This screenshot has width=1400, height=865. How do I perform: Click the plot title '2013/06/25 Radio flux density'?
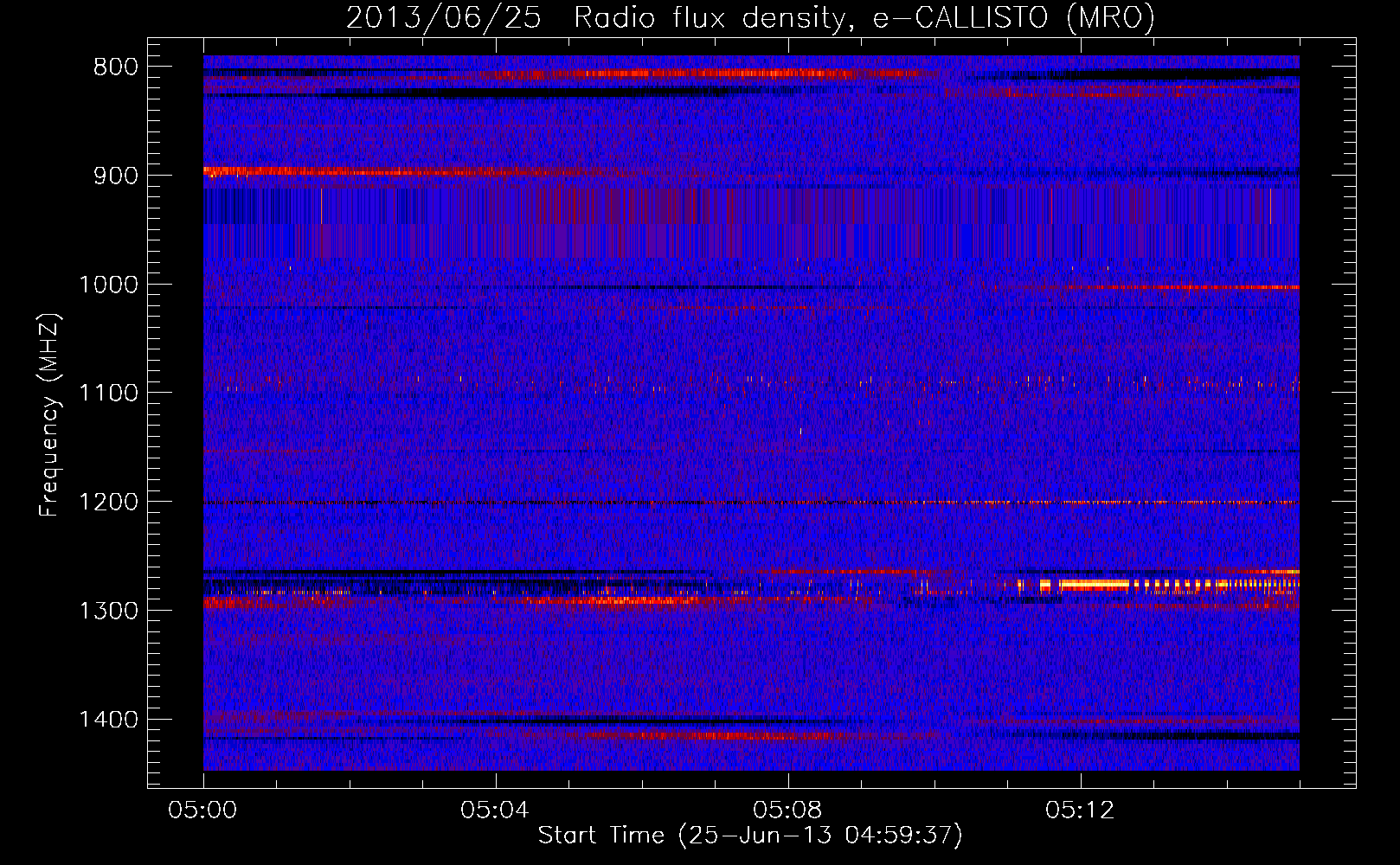pyautogui.click(x=596, y=18)
